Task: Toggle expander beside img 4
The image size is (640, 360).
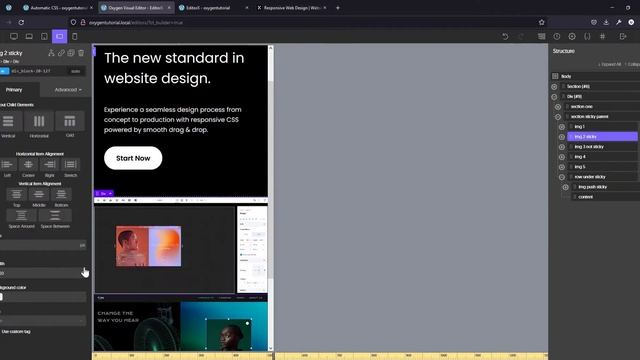Action: 562,157
